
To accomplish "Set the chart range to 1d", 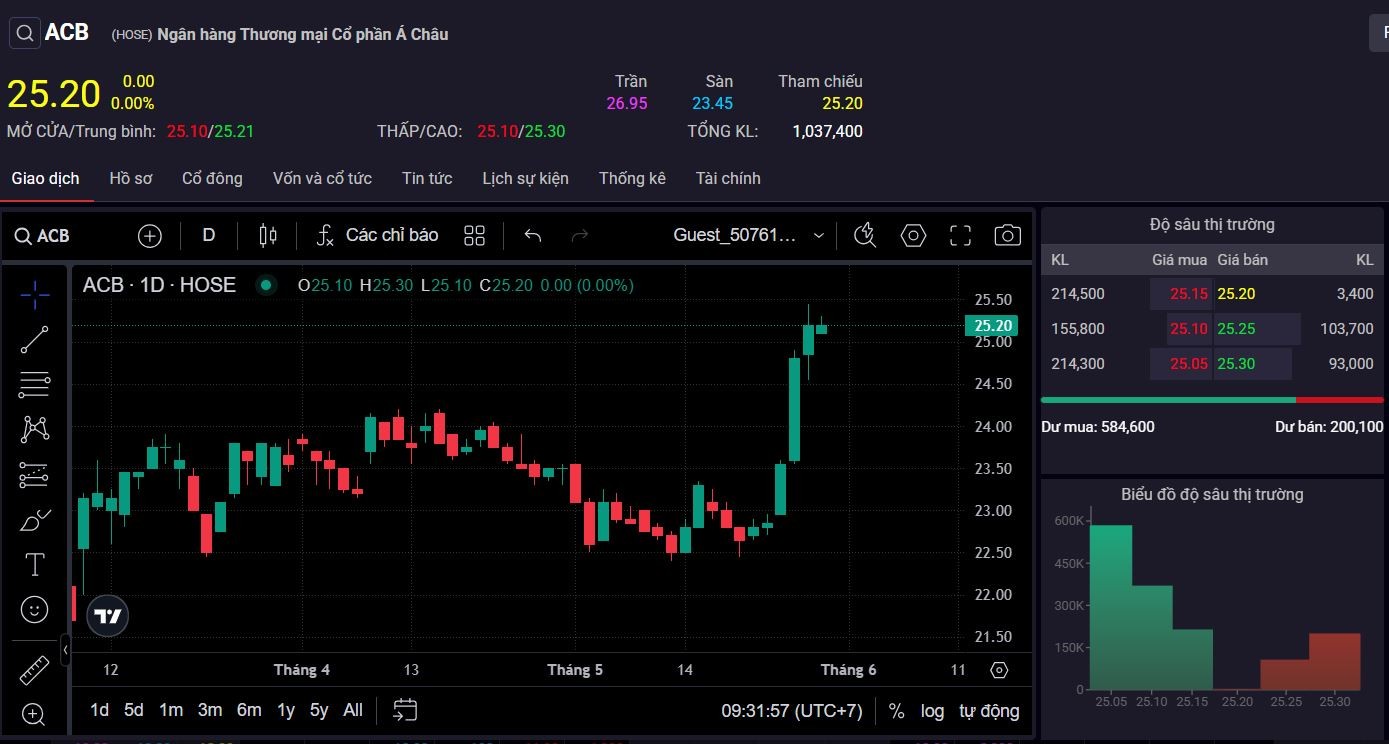I will (99, 710).
